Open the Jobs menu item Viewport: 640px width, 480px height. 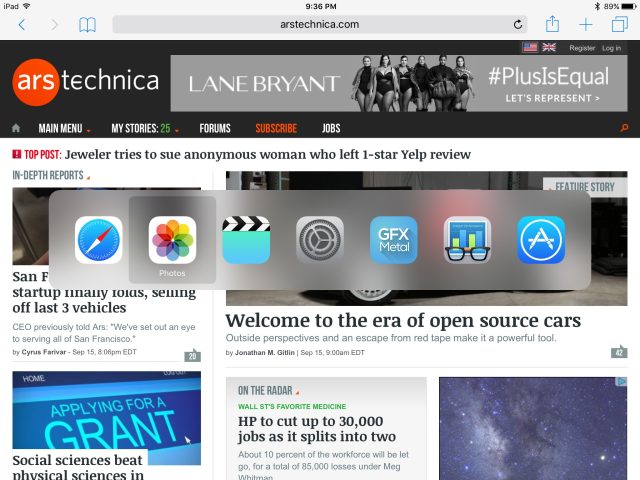tap(331, 129)
